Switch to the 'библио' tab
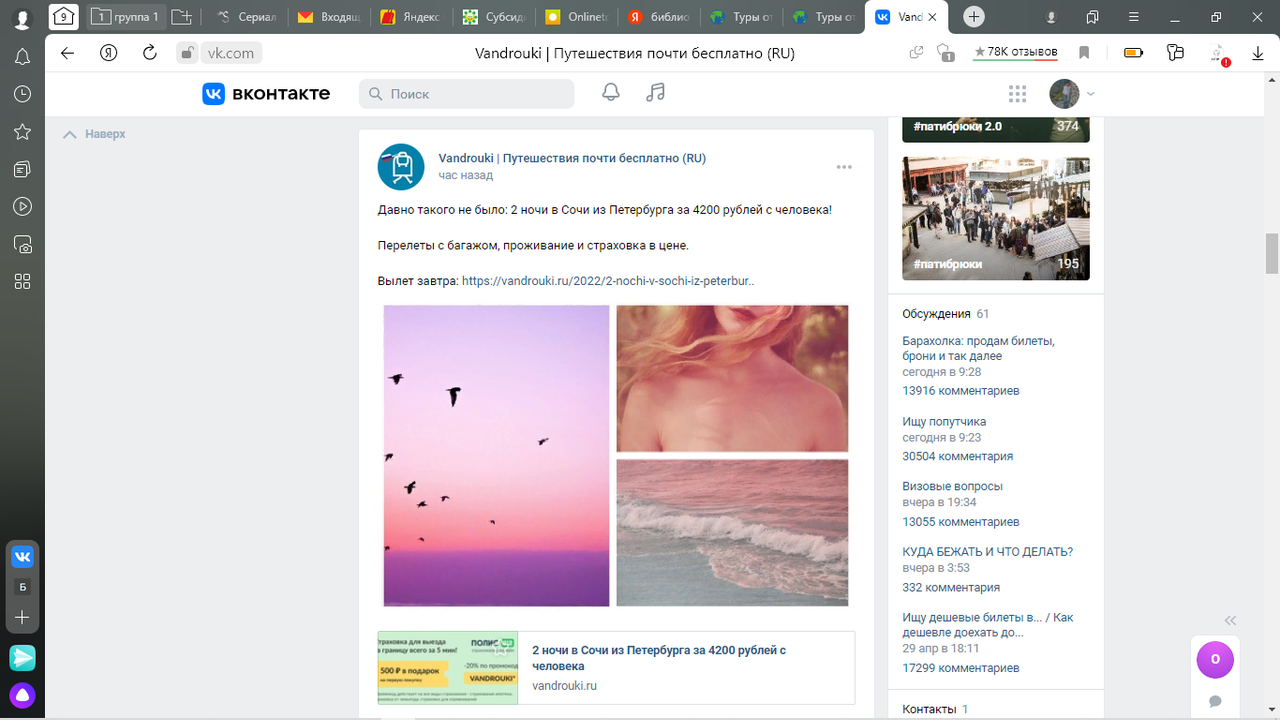The width and height of the screenshot is (1280, 720). click(657, 17)
